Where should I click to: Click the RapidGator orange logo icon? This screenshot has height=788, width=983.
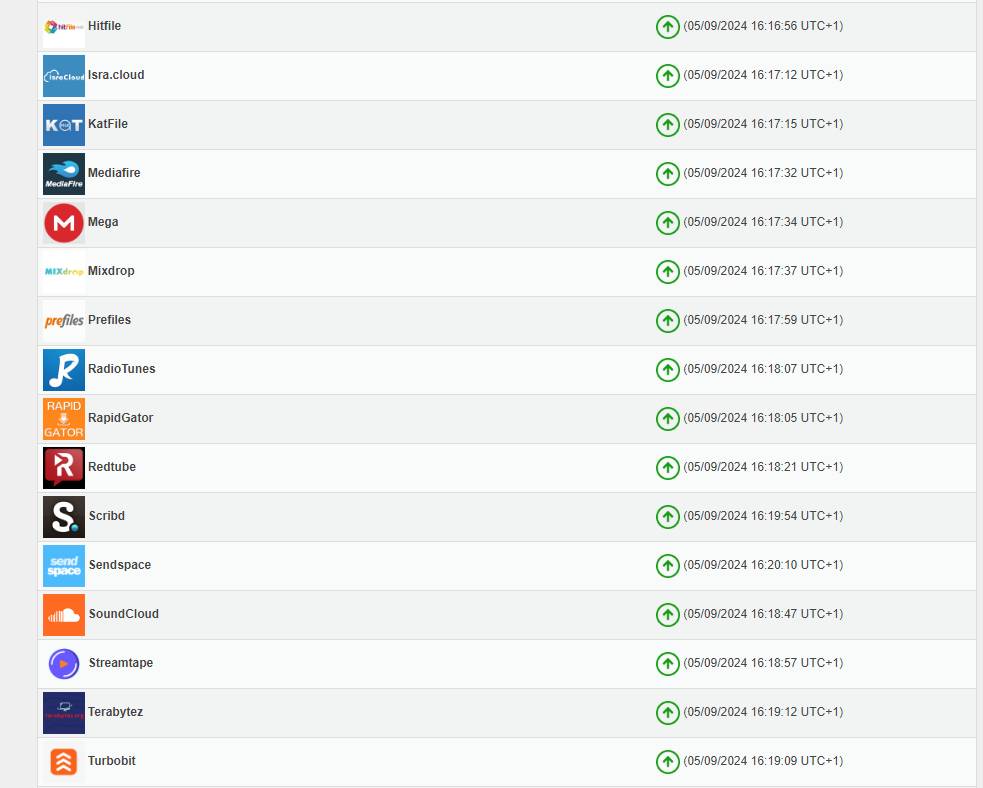(64, 419)
